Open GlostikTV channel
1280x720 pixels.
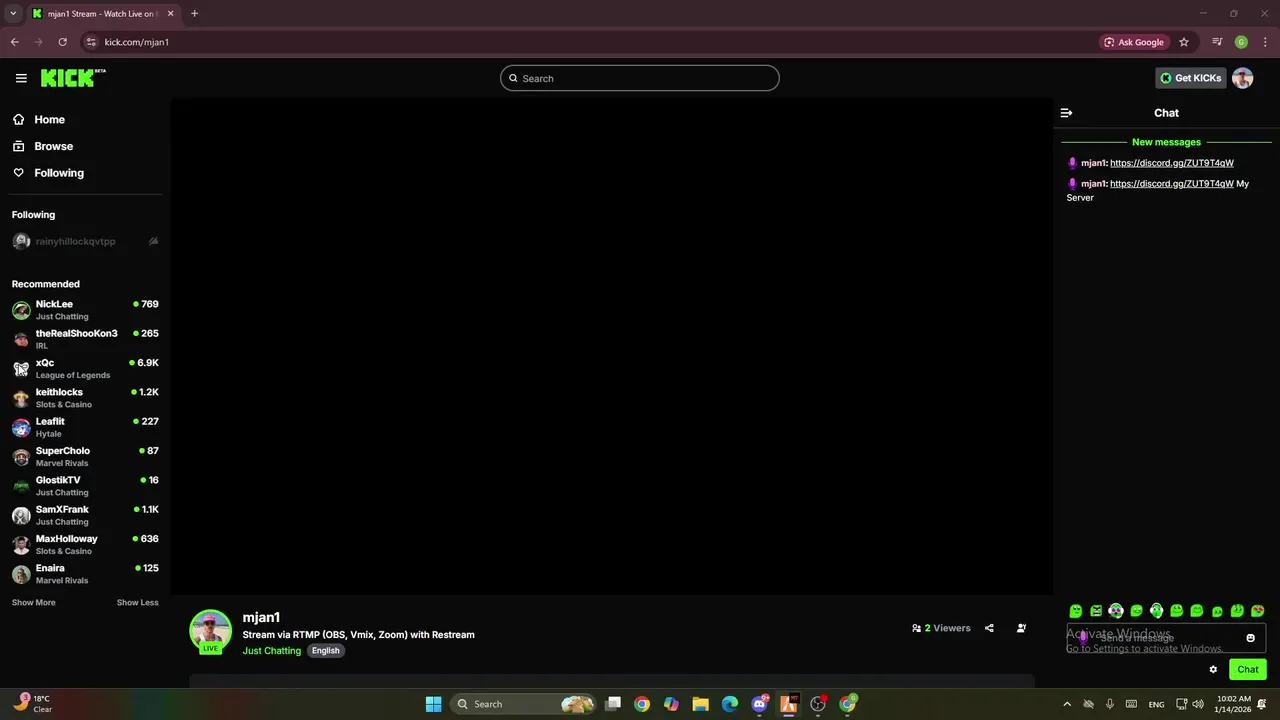pos(85,486)
